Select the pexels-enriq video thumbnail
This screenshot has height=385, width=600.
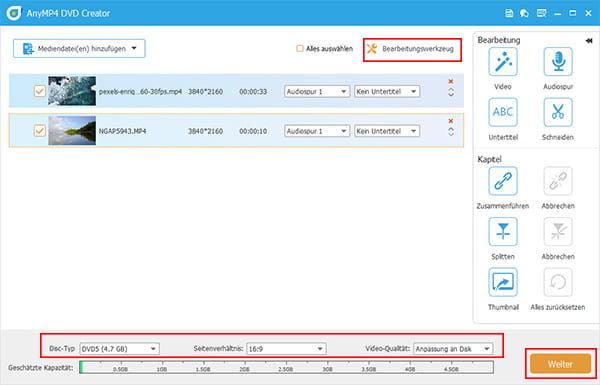(x=72, y=91)
